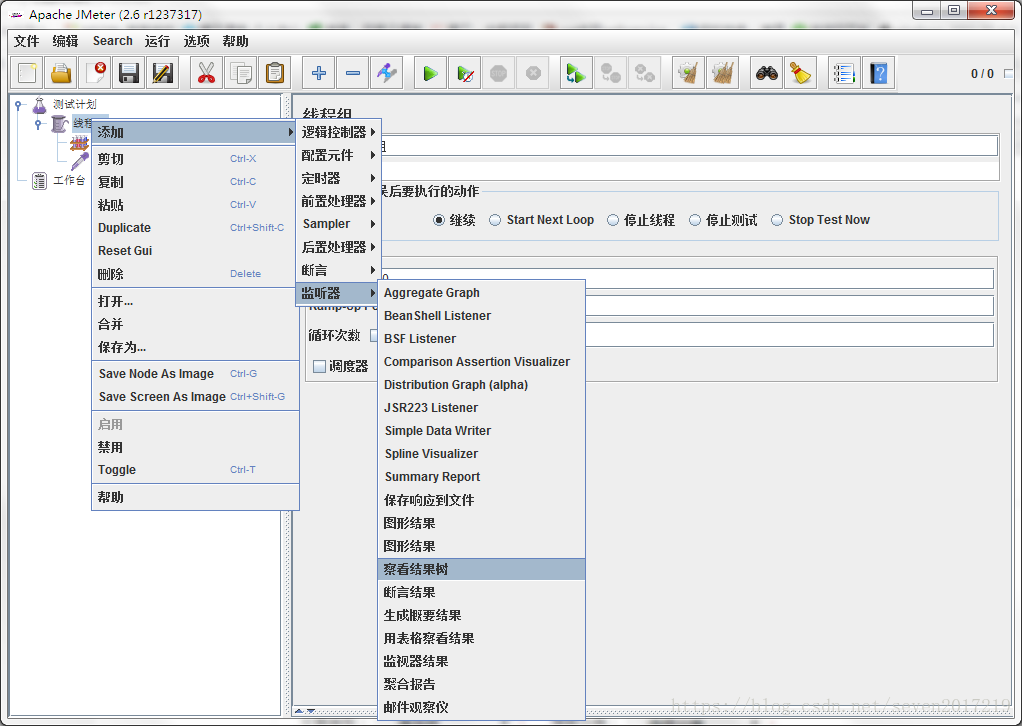Select the Start Next Loop radio button
1022x726 pixels.
[495, 220]
